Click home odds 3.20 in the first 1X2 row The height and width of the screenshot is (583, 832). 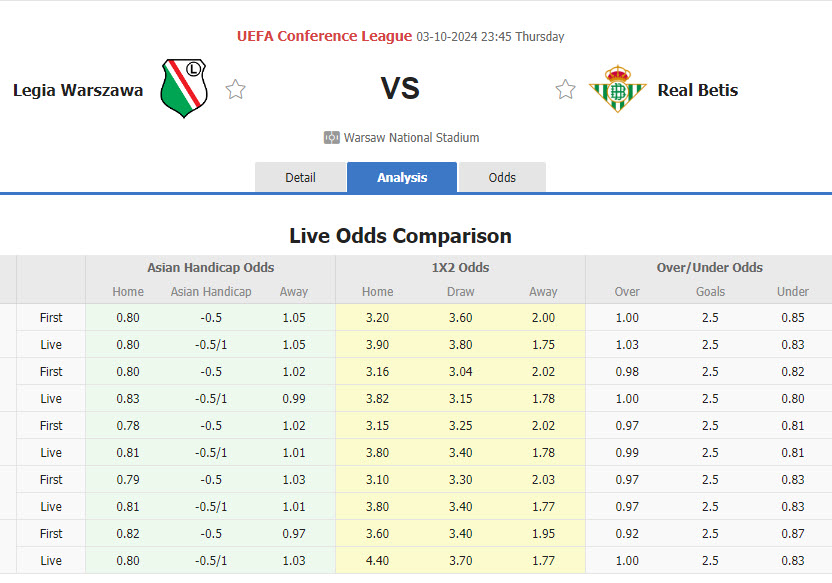[x=376, y=317]
